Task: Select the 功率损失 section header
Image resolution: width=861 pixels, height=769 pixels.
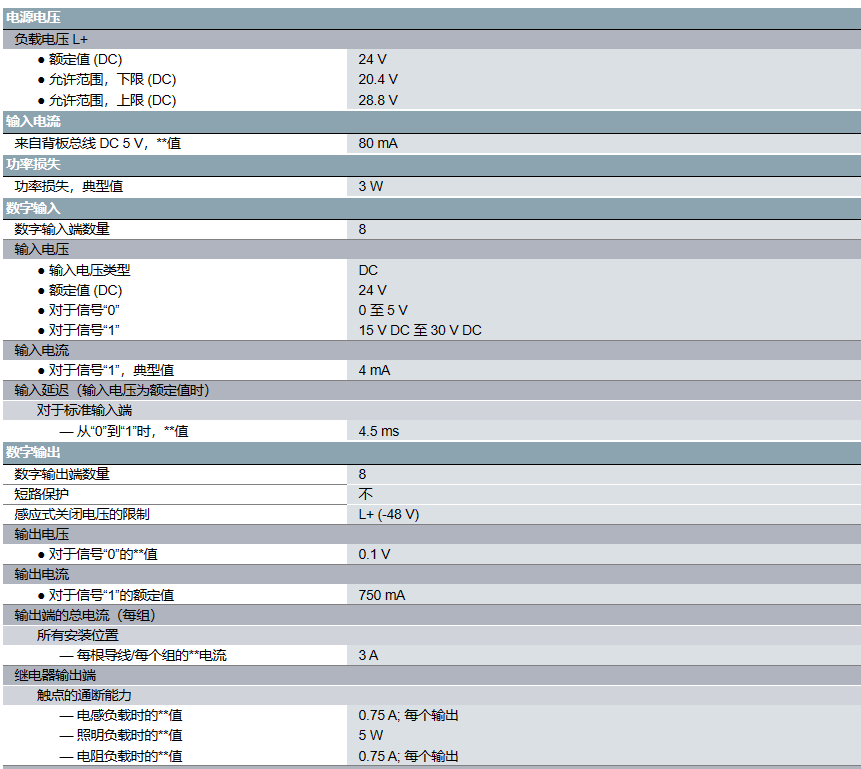Action: 33,164
